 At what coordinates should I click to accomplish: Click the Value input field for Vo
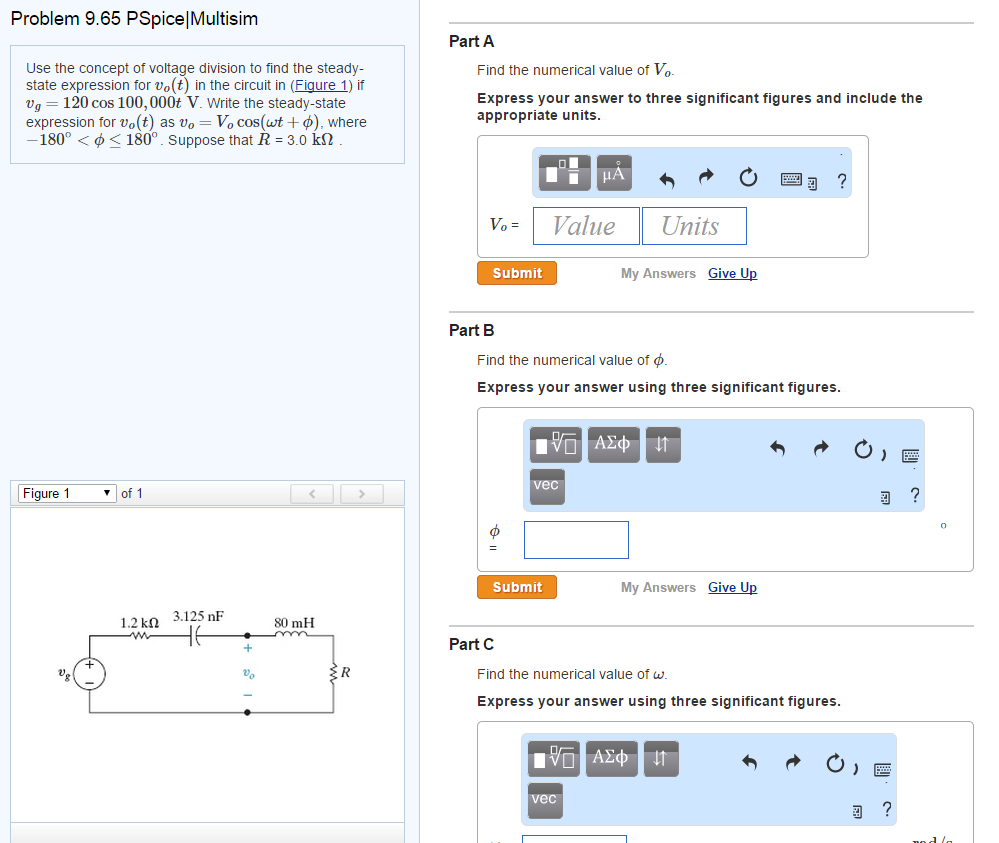[585, 225]
